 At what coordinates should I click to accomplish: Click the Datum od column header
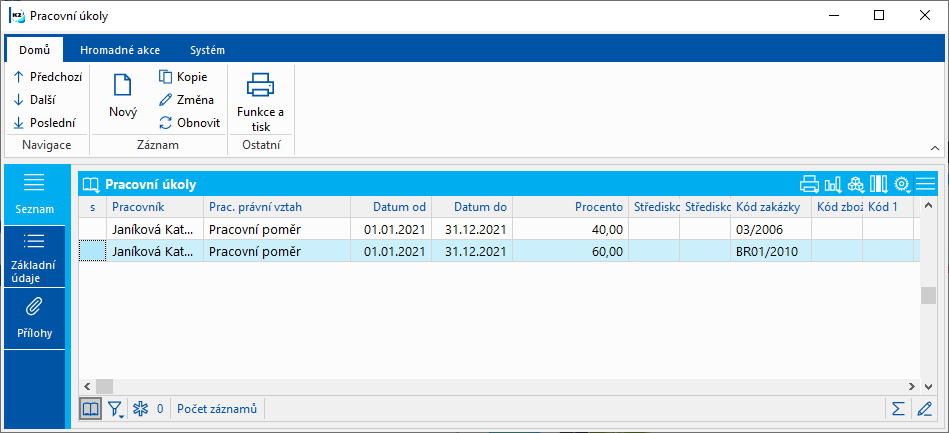pos(391,207)
